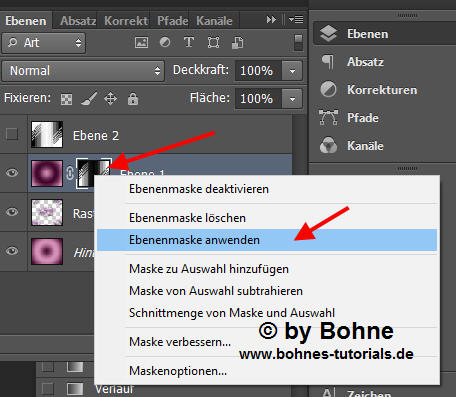This screenshot has width=456, height=397.
Task: Open the Normal blend mode dropdown
Action: [83, 71]
